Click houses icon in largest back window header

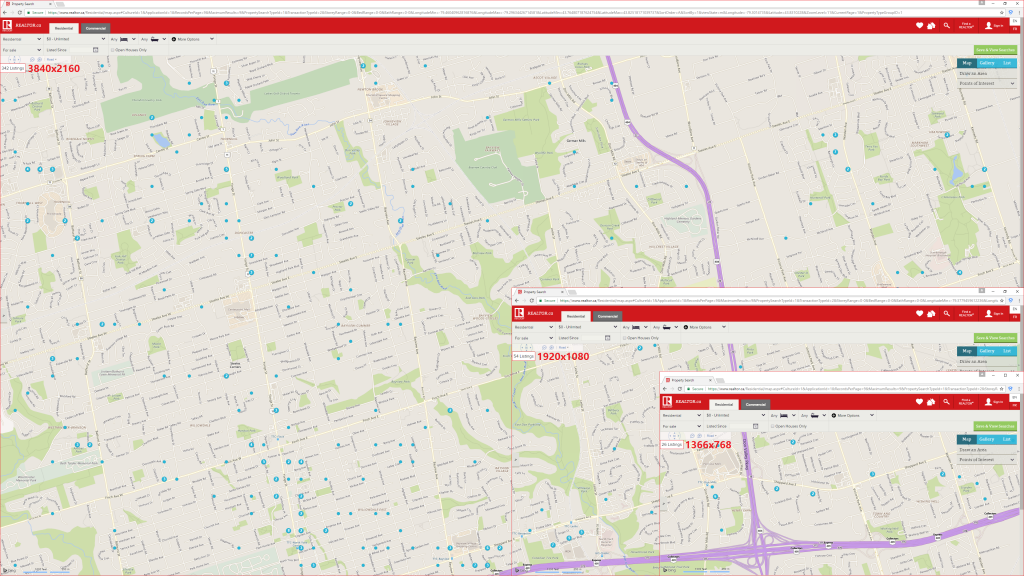pos(931,25)
